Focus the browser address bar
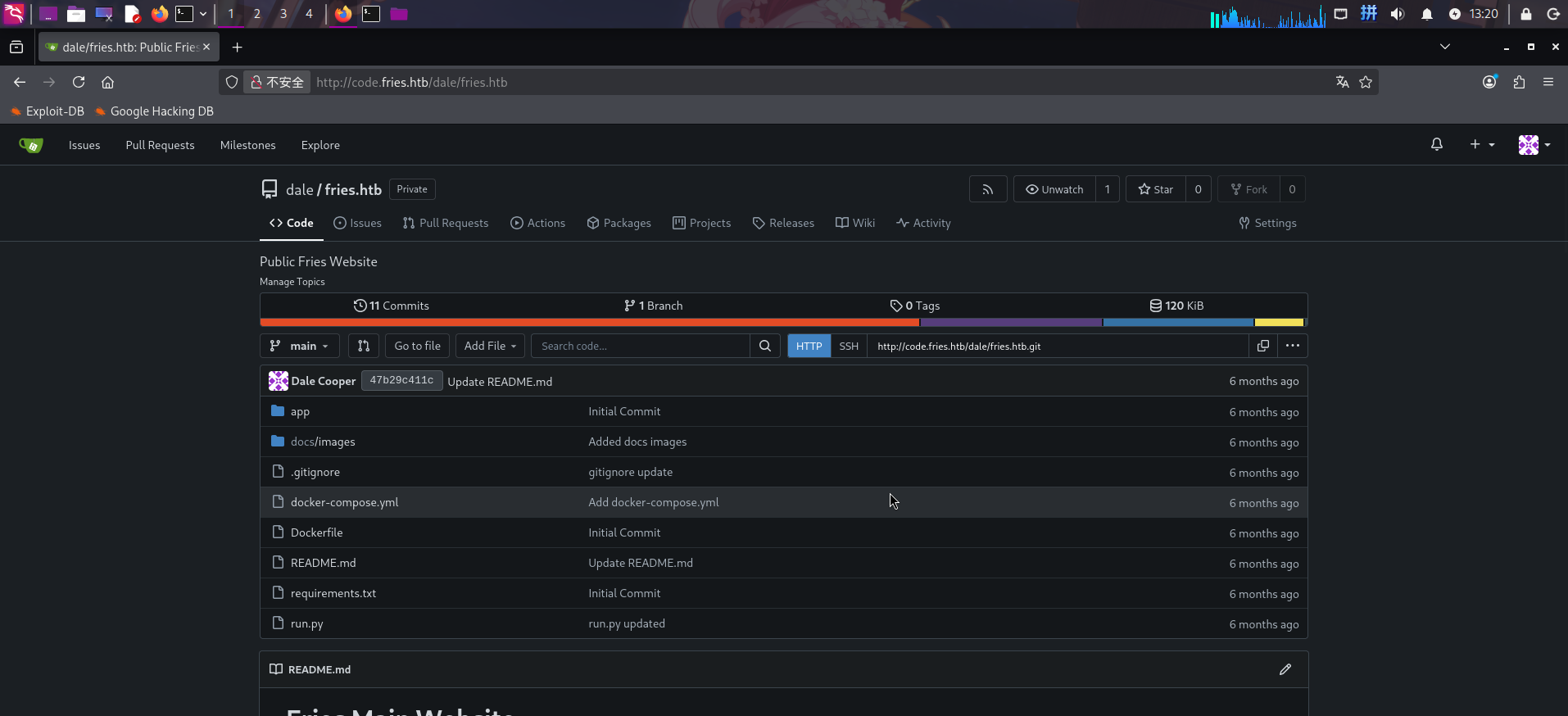1568x716 pixels. [x=819, y=82]
